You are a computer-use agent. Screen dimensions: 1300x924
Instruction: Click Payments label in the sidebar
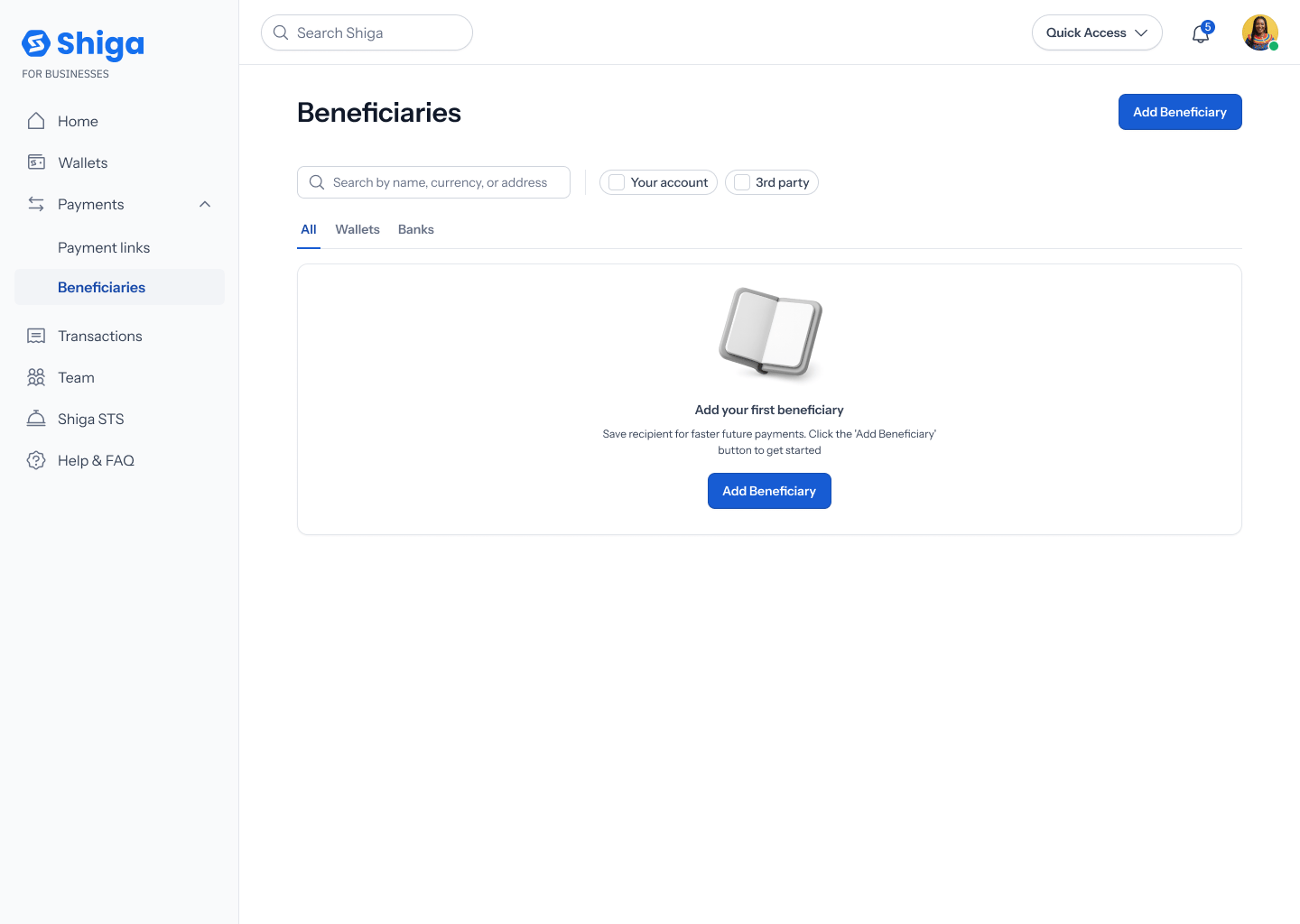click(91, 204)
